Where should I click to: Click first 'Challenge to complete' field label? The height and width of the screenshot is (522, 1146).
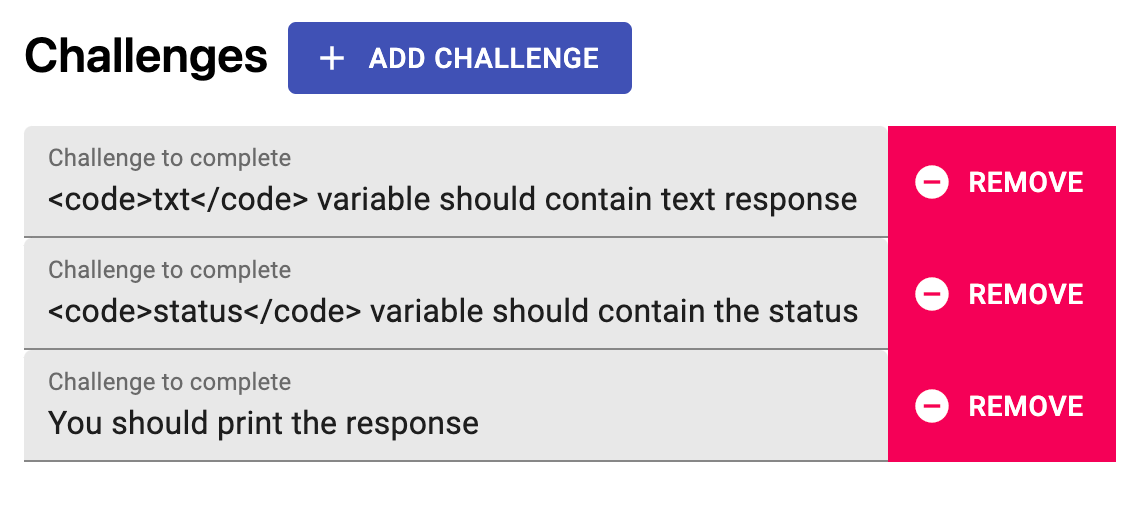[x=170, y=158]
